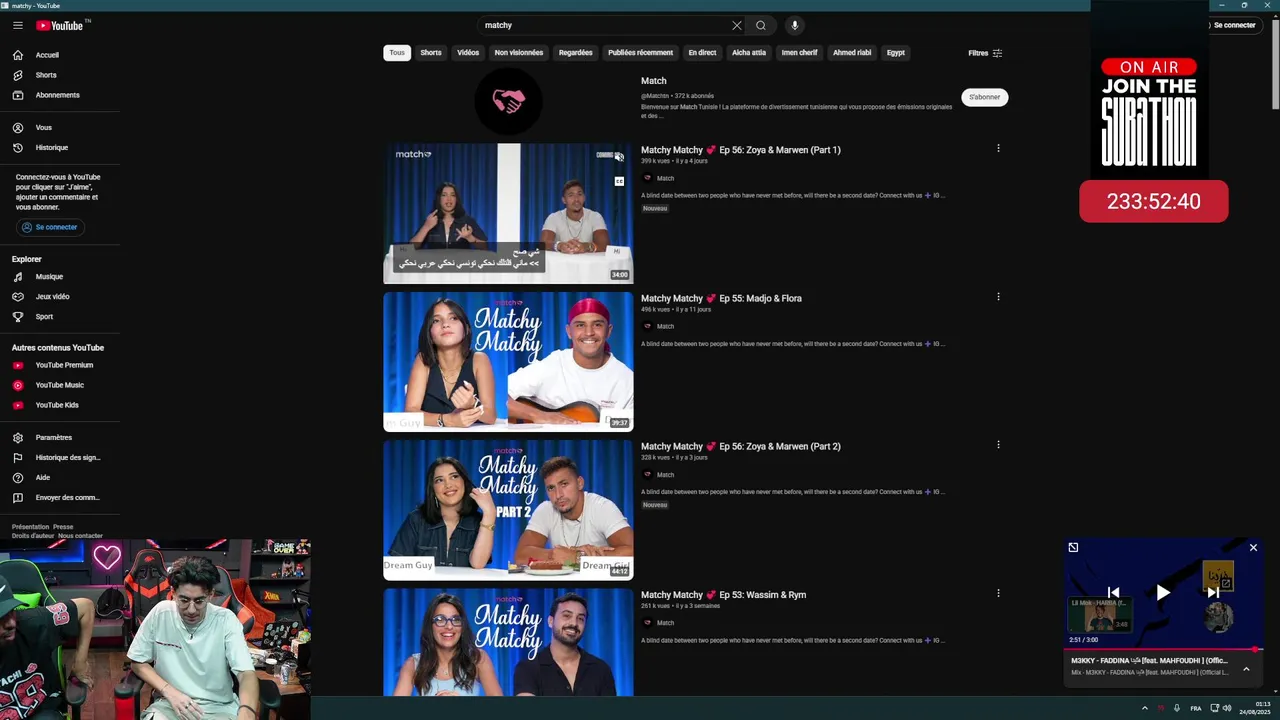The image size is (1280, 720).
Task: Click the miniplayer Lil Mok suggested video
Action: [x=1100, y=614]
